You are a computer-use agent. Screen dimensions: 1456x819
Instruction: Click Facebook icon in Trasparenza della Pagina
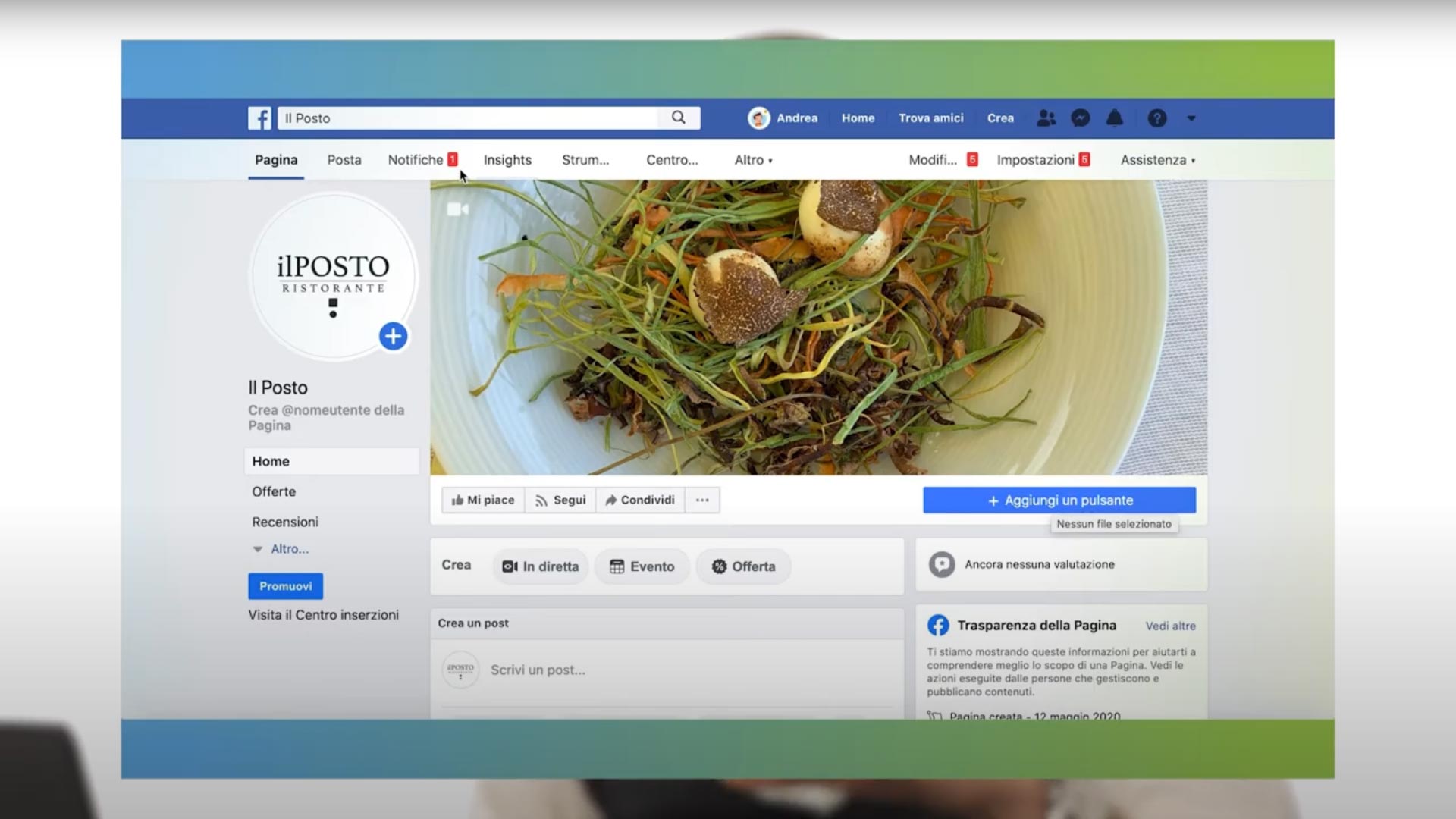pyautogui.click(x=938, y=625)
